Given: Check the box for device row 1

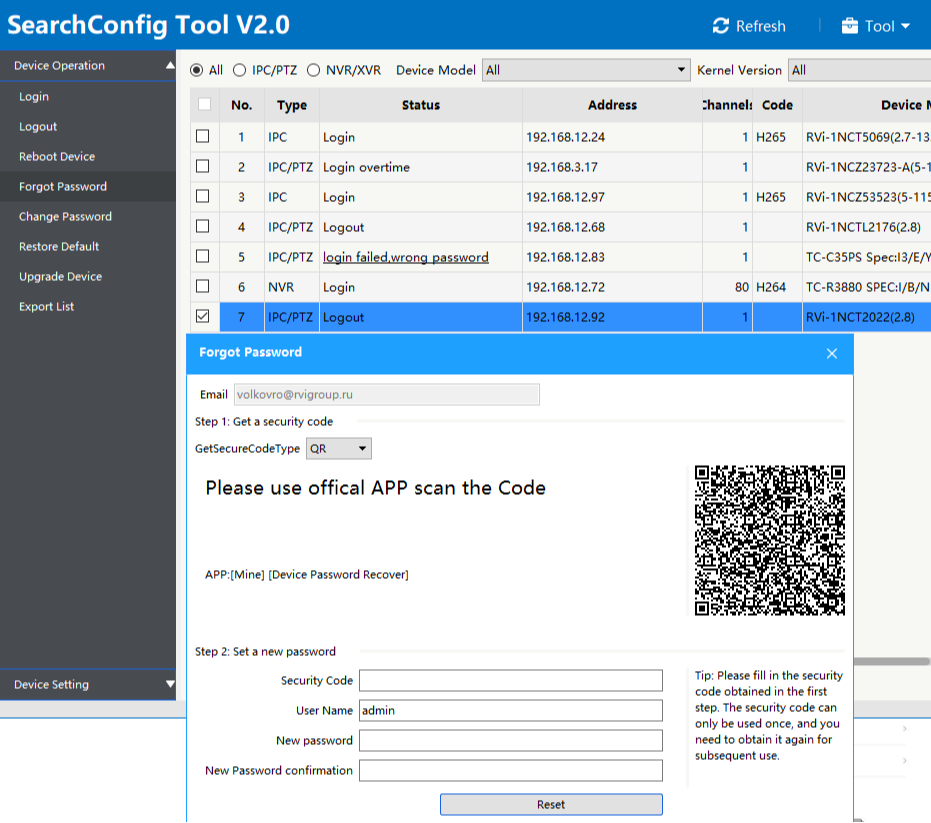Looking at the screenshot, I should click(203, 136).
